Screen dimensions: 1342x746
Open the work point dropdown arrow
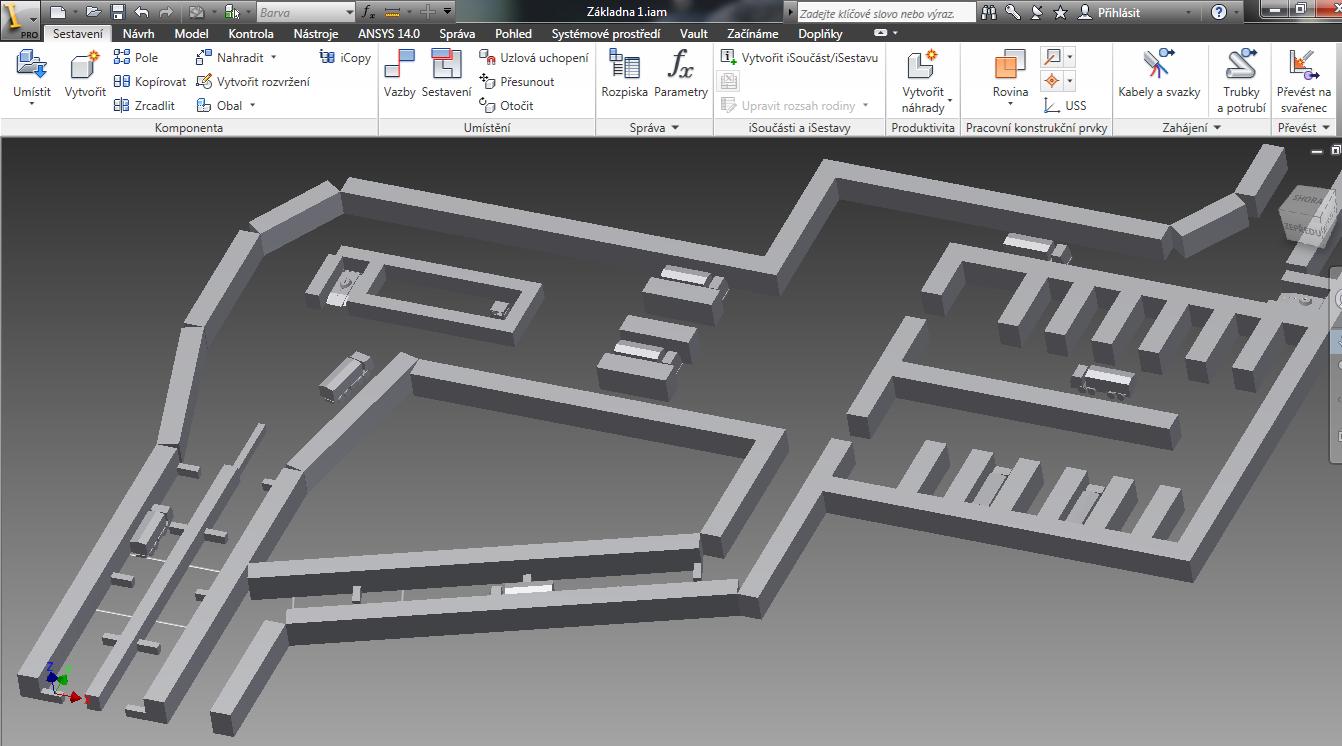(x=1069, y=81)
